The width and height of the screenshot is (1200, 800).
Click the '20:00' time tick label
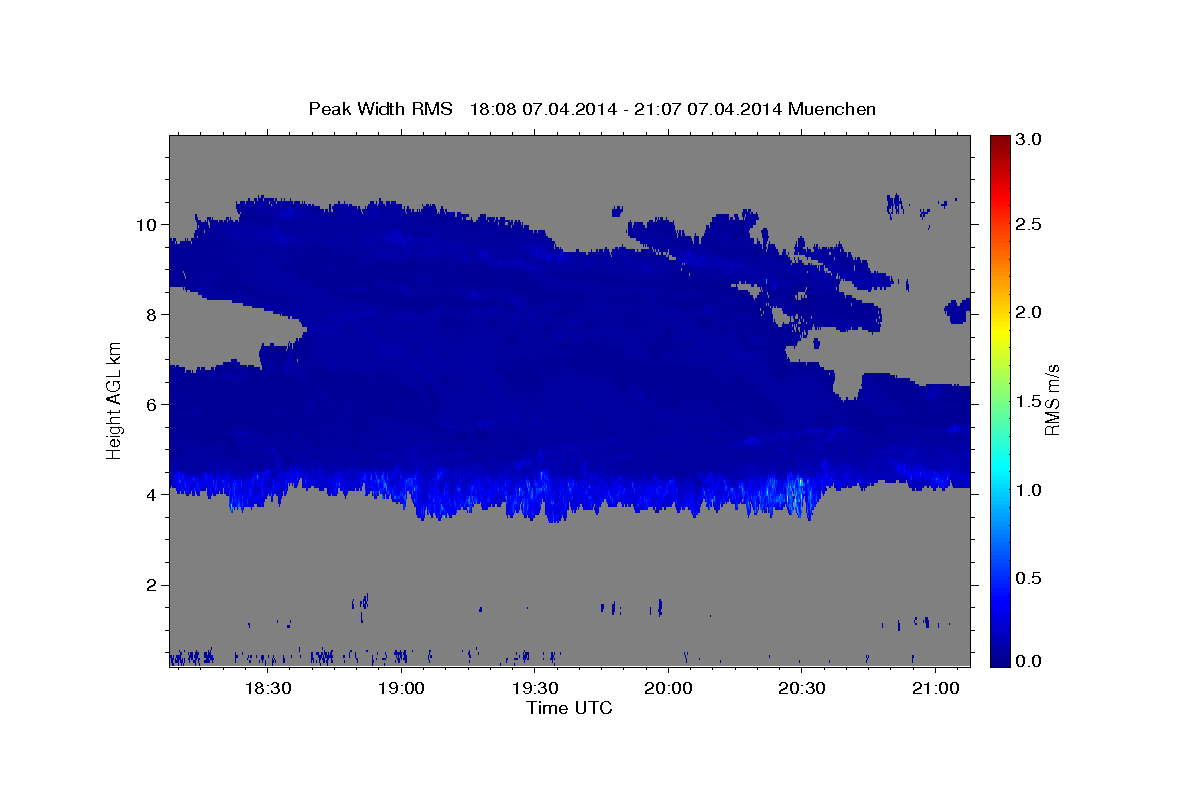pos(668,689)
